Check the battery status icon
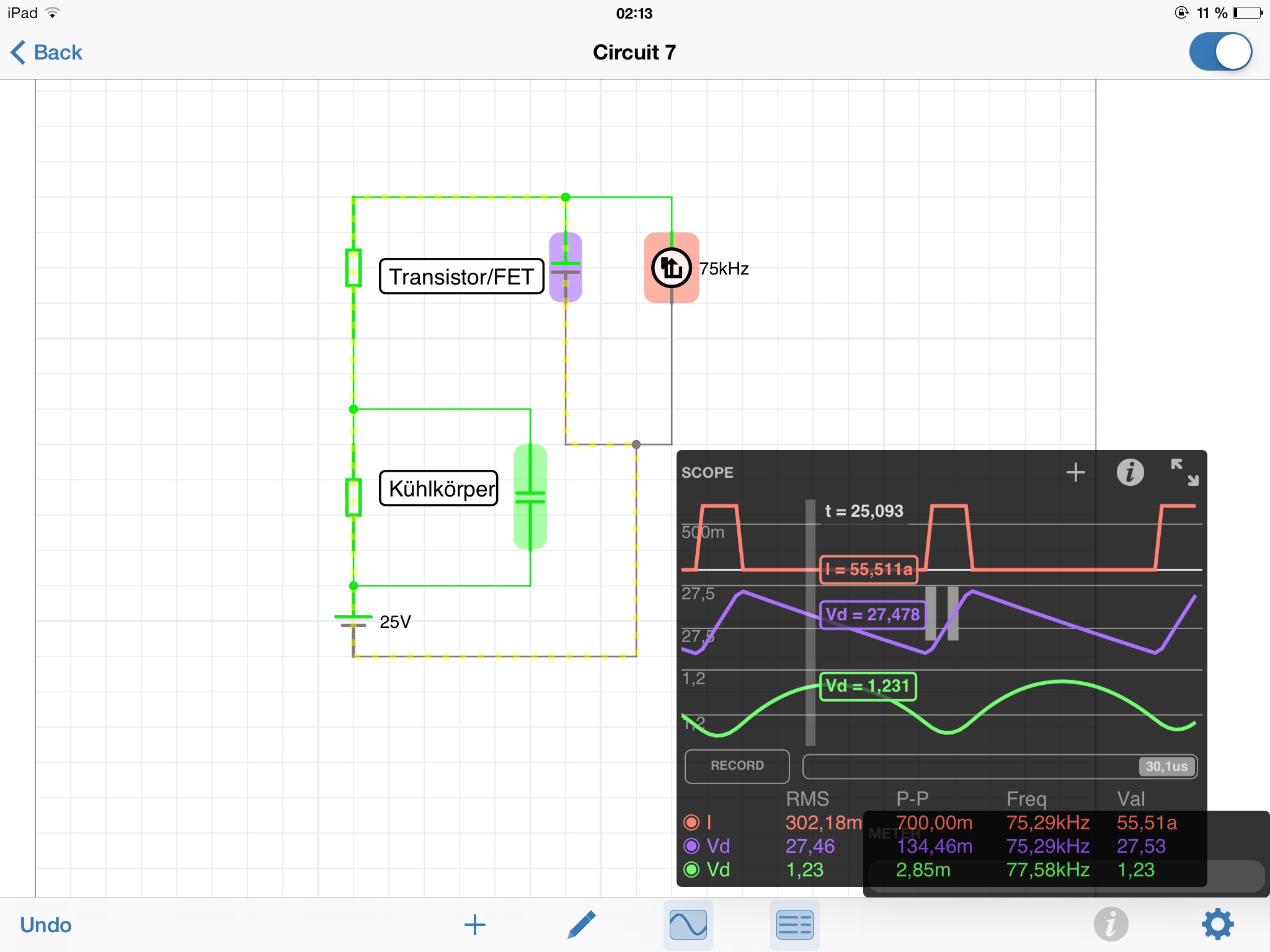 click(1248, 12)
